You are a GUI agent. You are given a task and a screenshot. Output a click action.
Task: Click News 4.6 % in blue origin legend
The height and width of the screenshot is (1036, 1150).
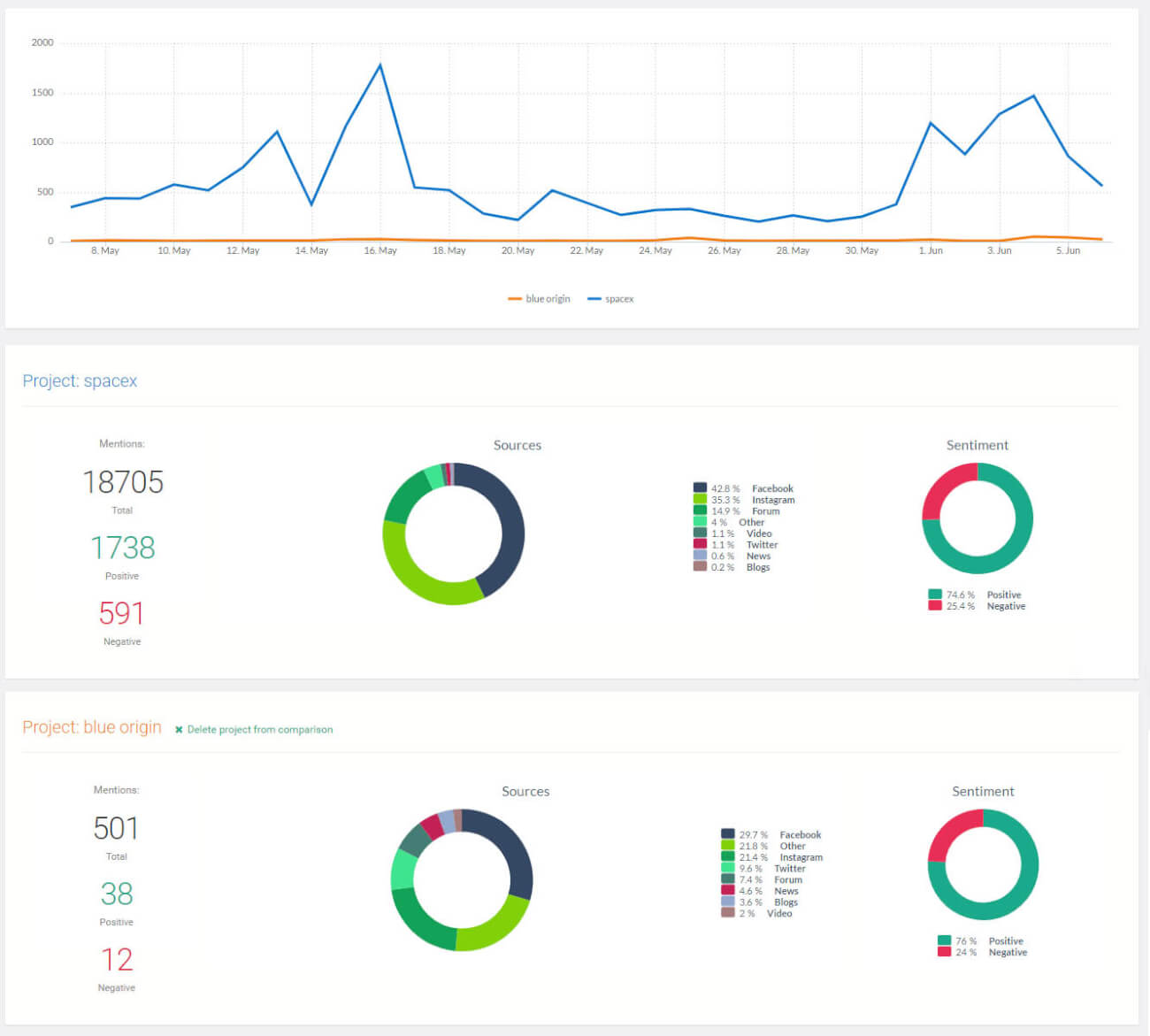(760, 891)
